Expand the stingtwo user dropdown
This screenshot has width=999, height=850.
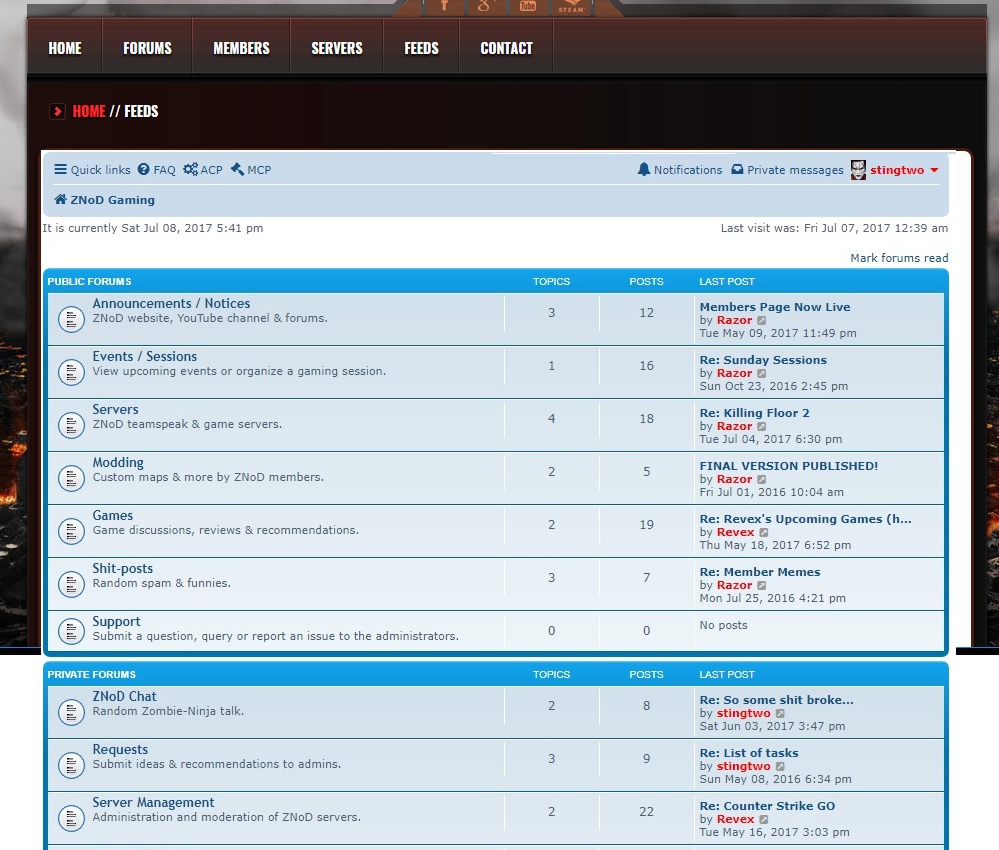[934, 170]
